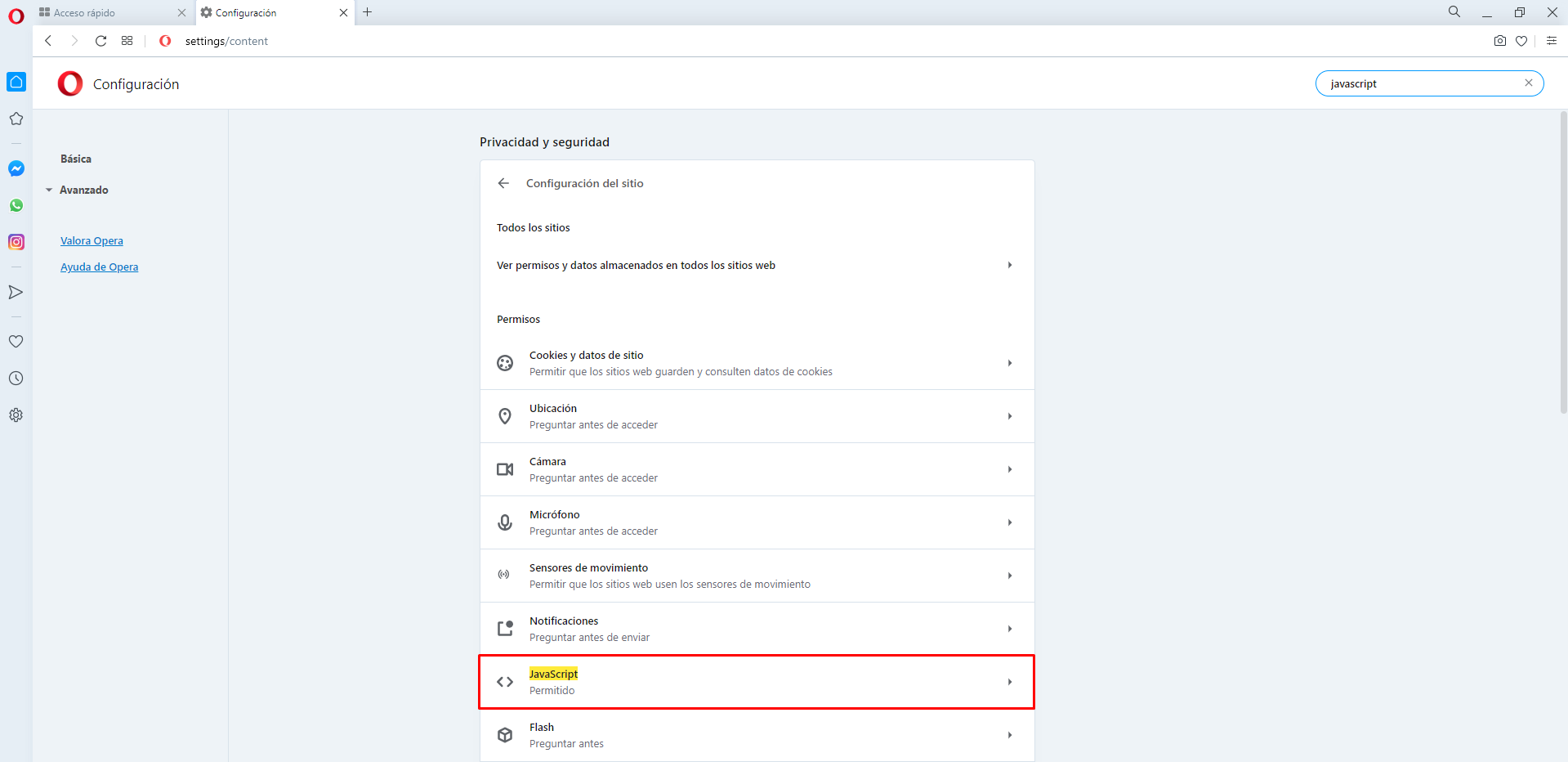Viewport: 1568px width, 762px height.
Task: Open History clock icon in sidebar
Action: pos(16,379)
